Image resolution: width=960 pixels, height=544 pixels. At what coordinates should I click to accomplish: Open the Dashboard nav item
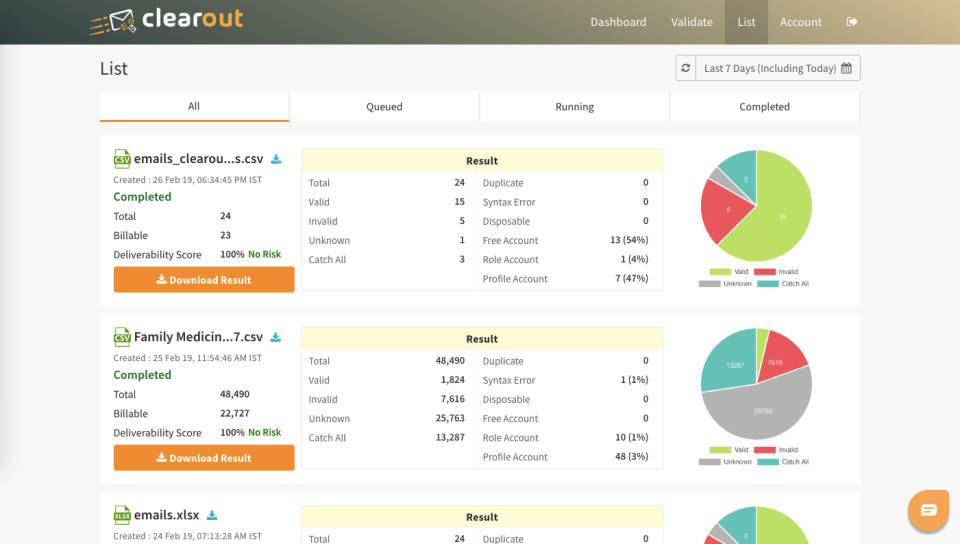point(618,22)
